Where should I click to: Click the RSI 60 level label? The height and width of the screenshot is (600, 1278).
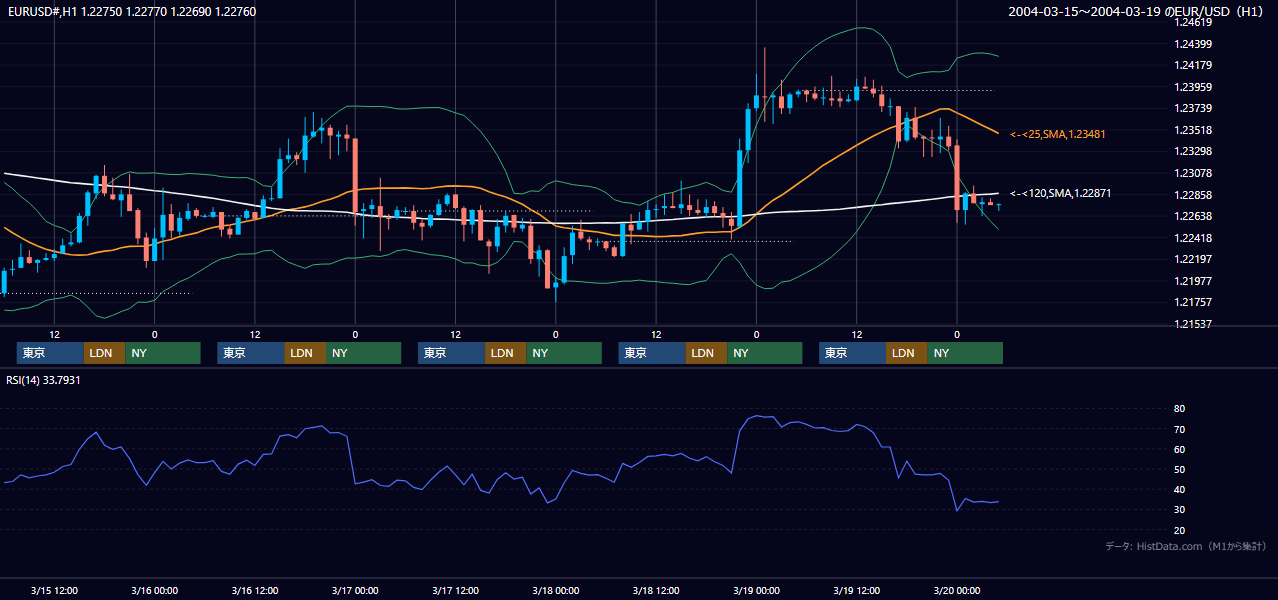(x=1179, y=449)
